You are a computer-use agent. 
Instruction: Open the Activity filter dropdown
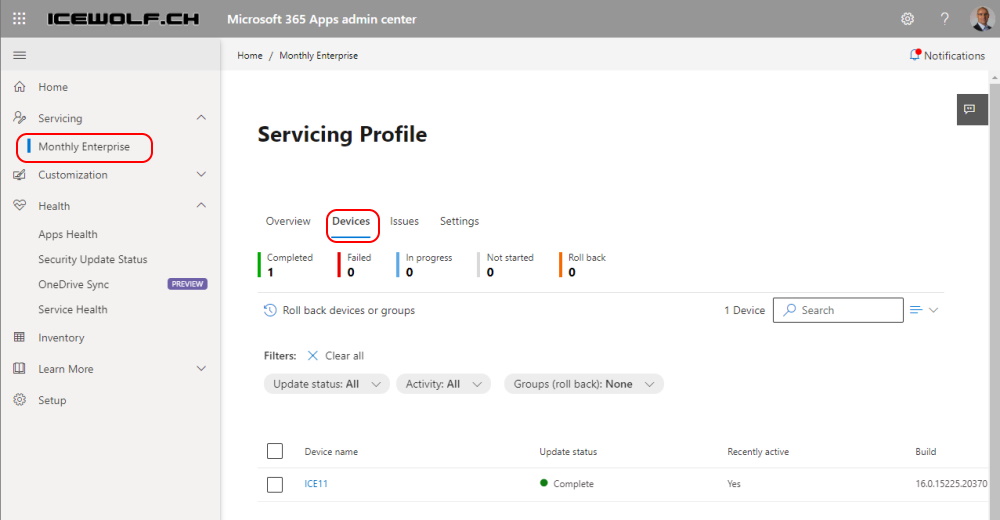pyautogui.click(x=443, y=384)
